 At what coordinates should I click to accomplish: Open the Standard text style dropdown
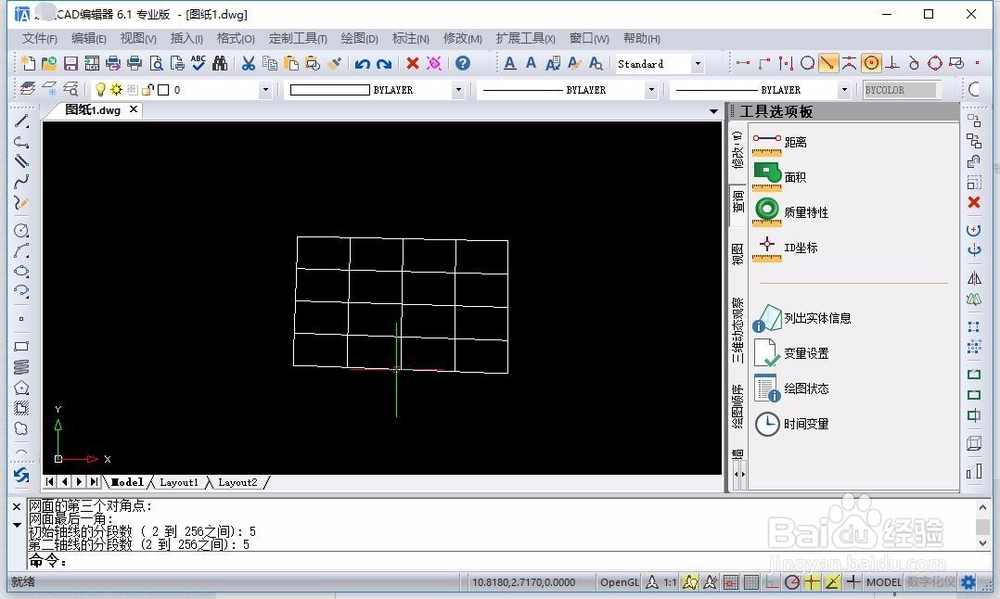point(698,64)
